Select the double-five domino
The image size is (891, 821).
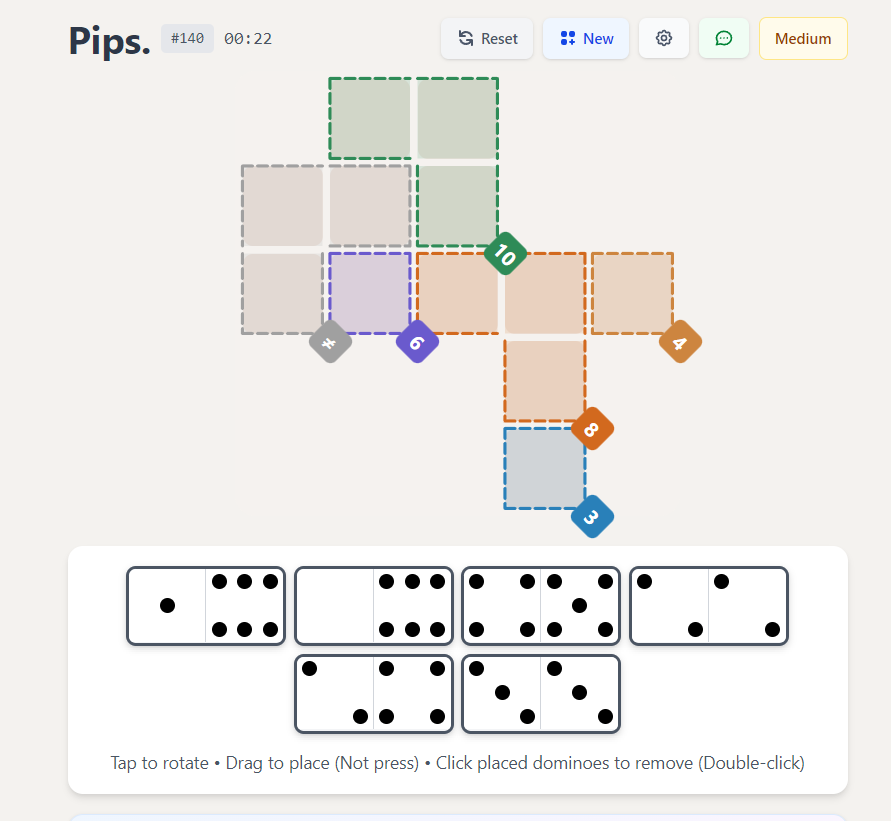541,606
